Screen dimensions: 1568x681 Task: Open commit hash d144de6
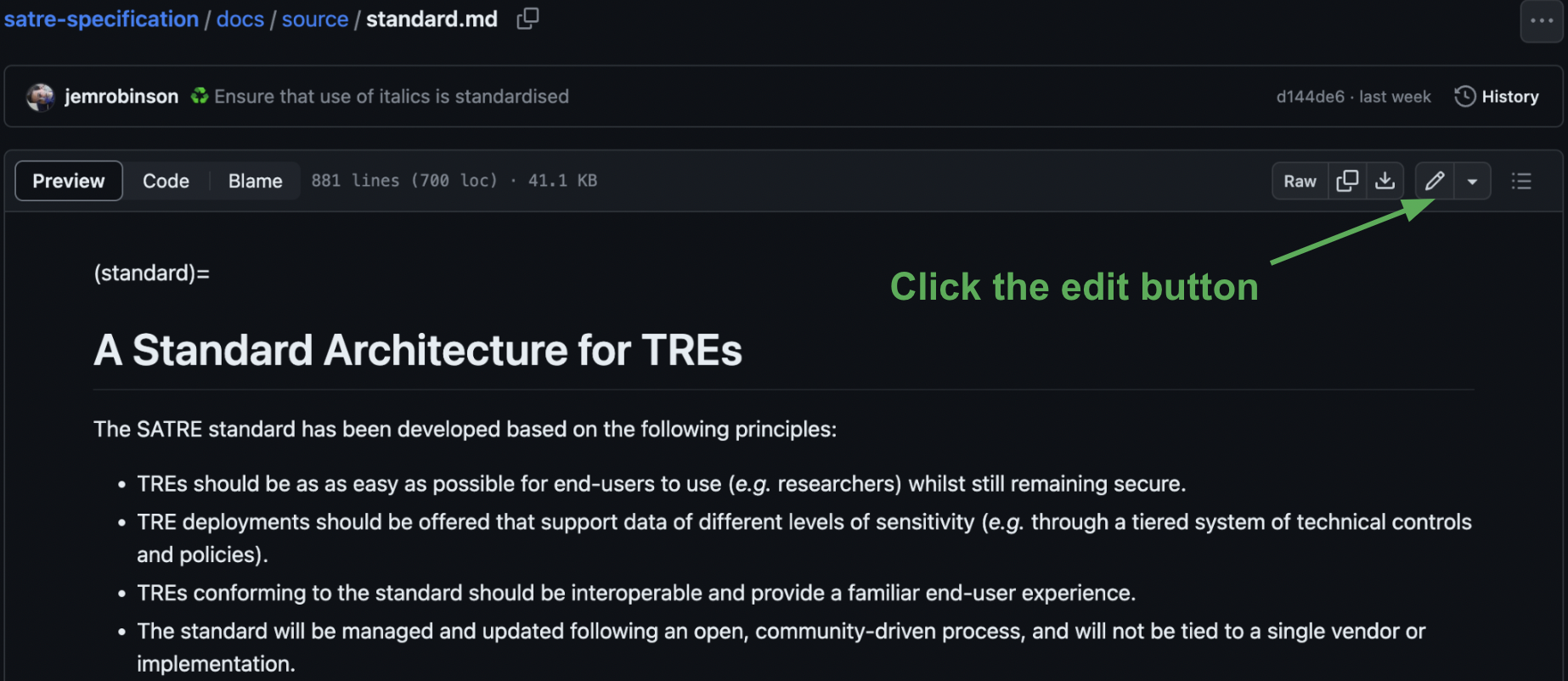1310,97
